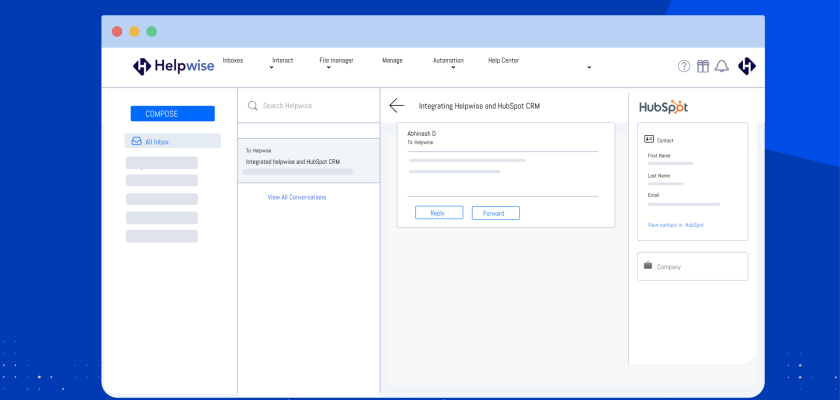Screen dimensions: 840x400
Task: Click the gift box icon
Action: 703,66
